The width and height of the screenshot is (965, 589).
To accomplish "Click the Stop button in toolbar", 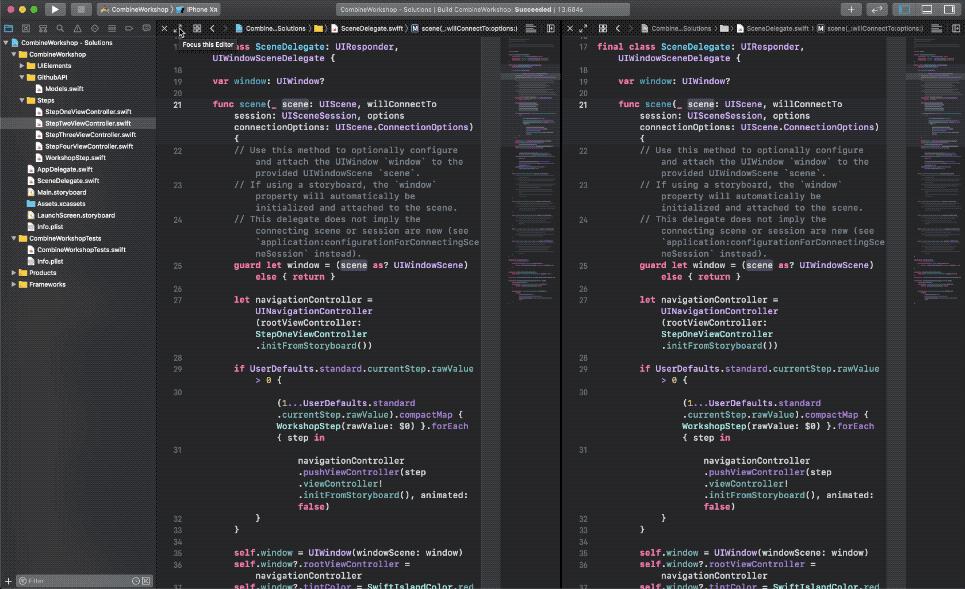I will (81, 9).
